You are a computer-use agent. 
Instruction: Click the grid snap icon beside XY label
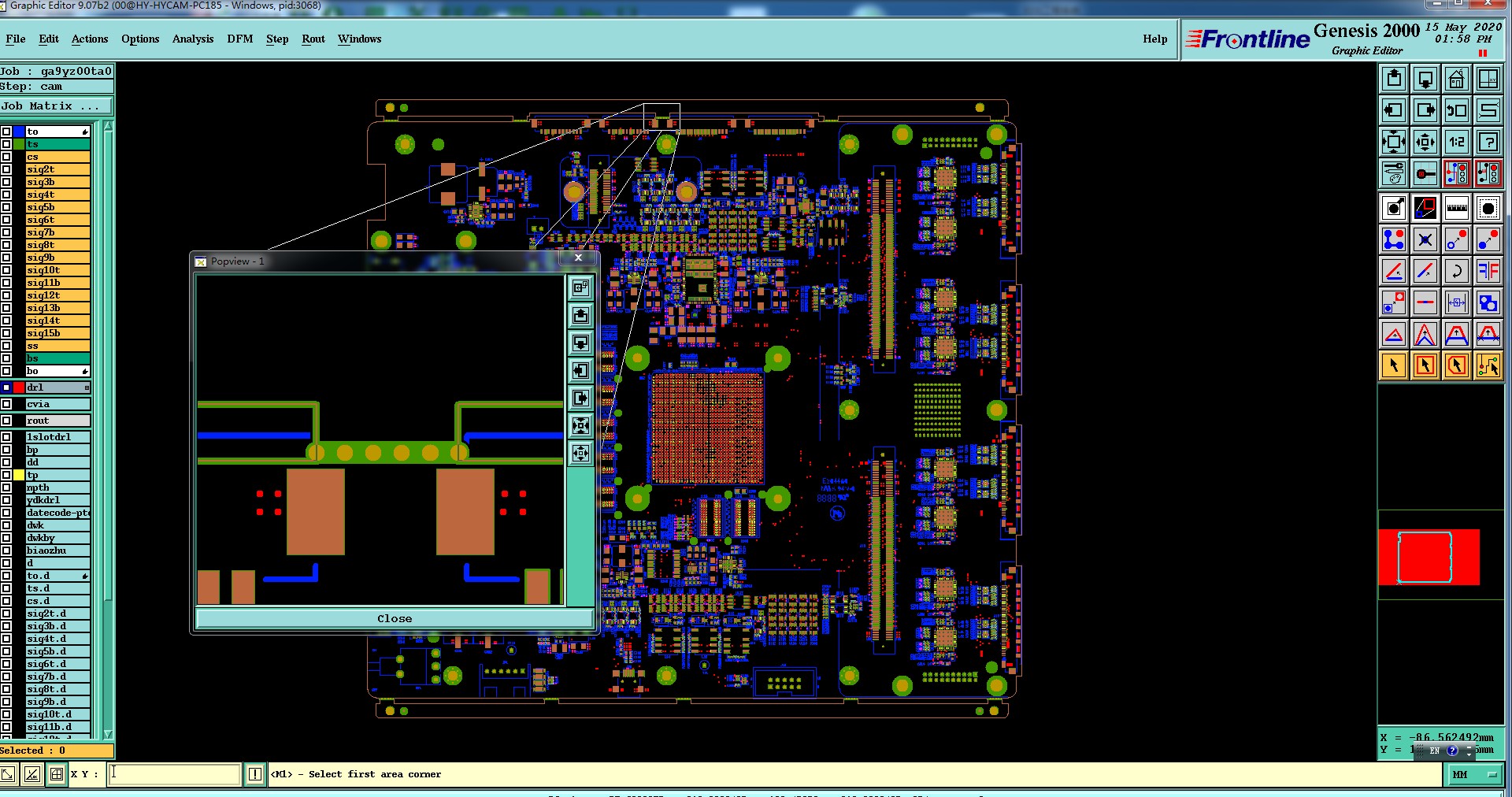57,774
